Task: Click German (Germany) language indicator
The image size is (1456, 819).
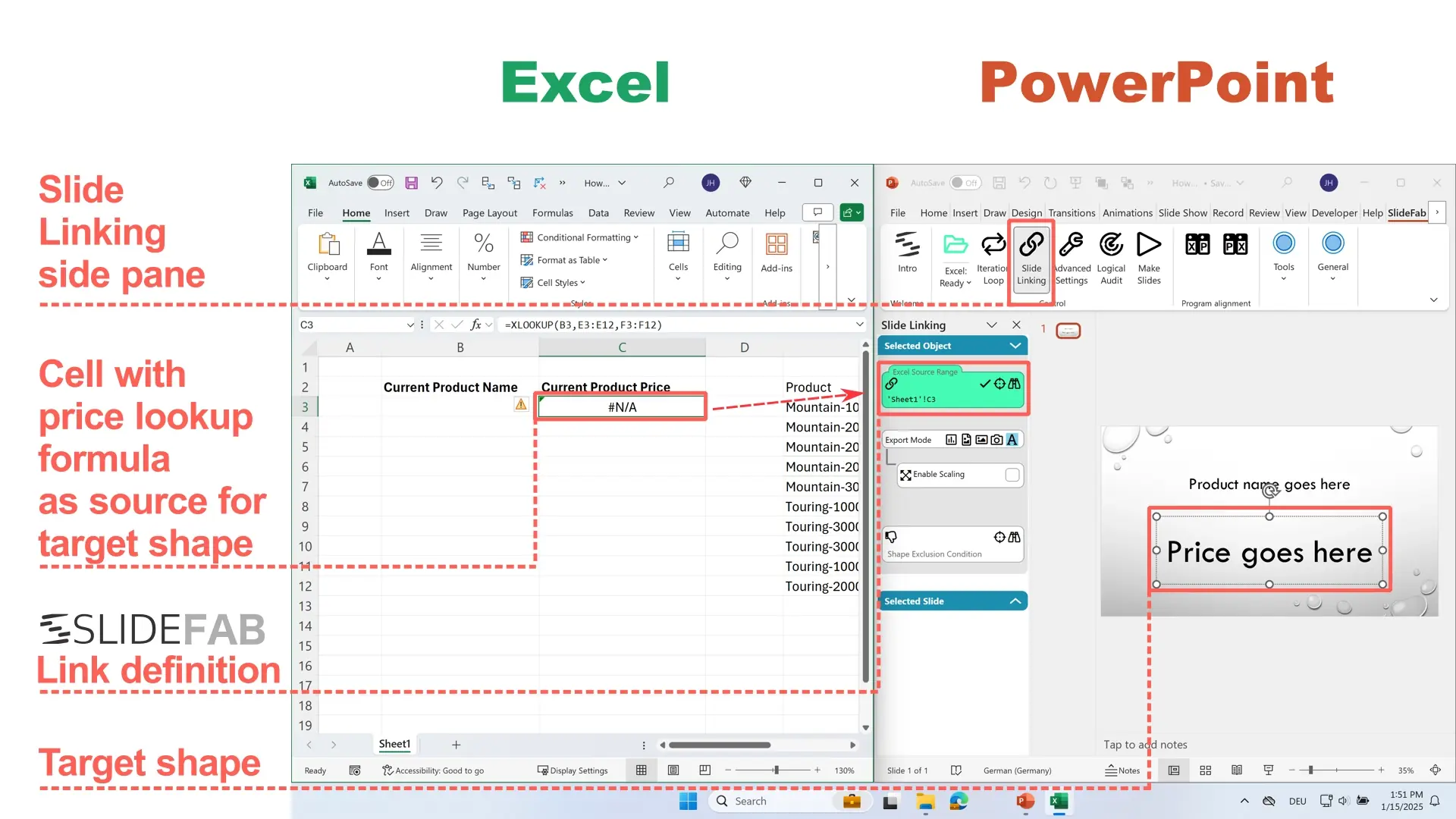Action: [1017, 770]
